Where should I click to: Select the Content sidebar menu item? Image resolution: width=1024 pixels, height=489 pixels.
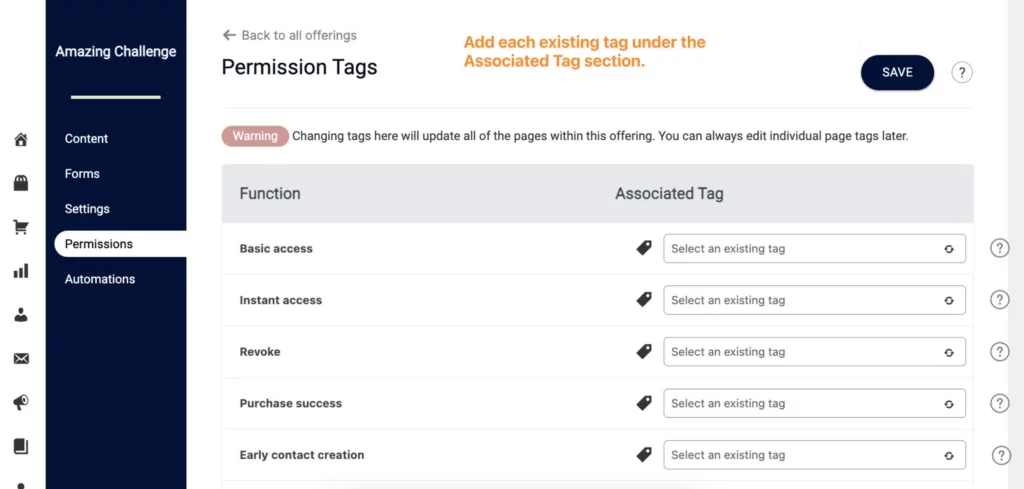86,138
